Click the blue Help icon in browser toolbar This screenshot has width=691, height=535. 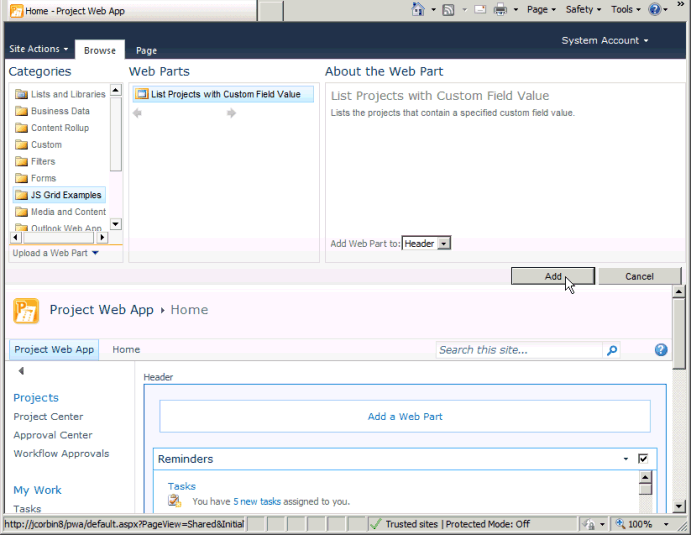point(655,9)
